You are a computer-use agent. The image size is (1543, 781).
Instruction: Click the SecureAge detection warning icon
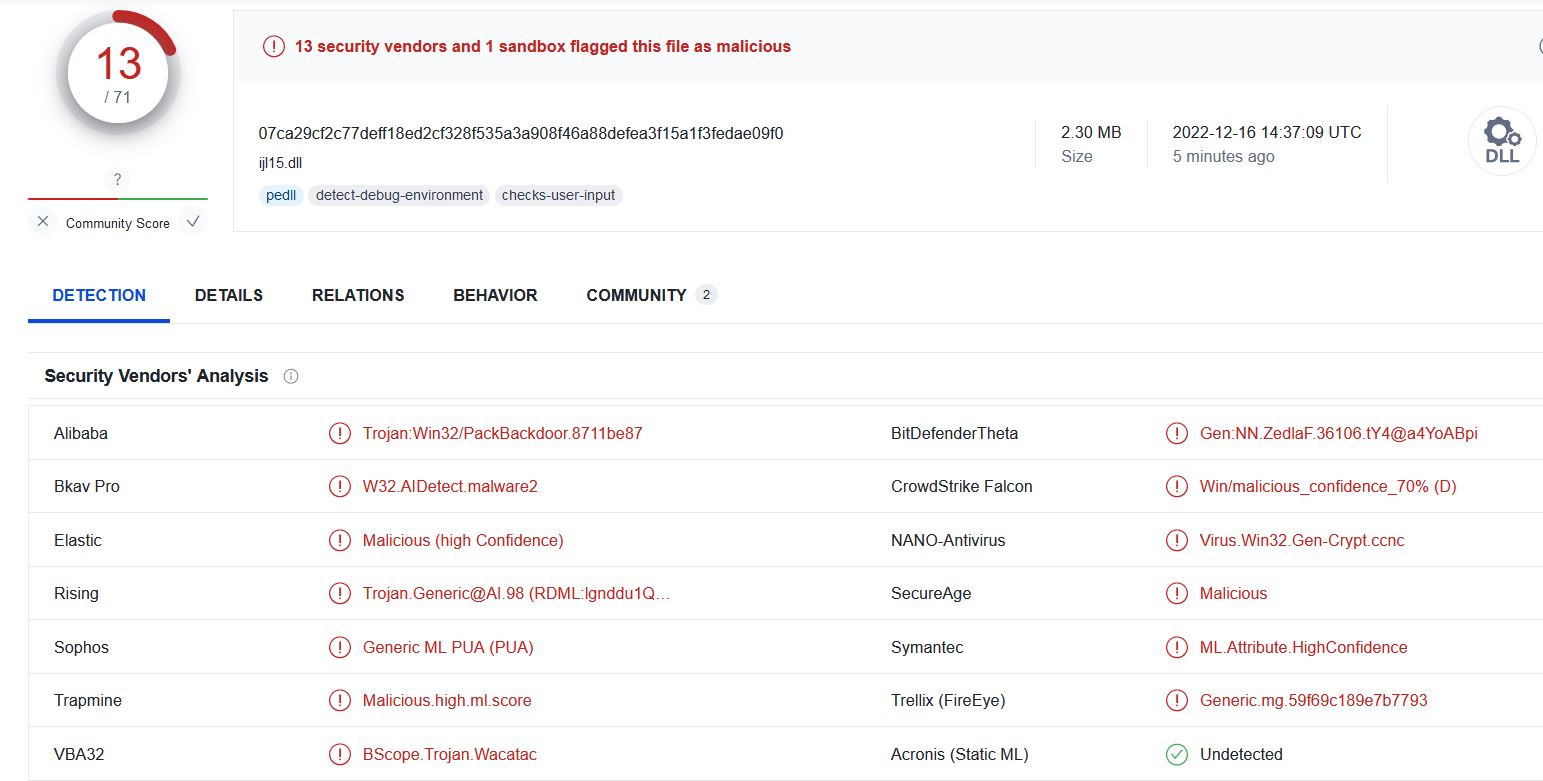pyautogui.click(x=1177, y=594)
